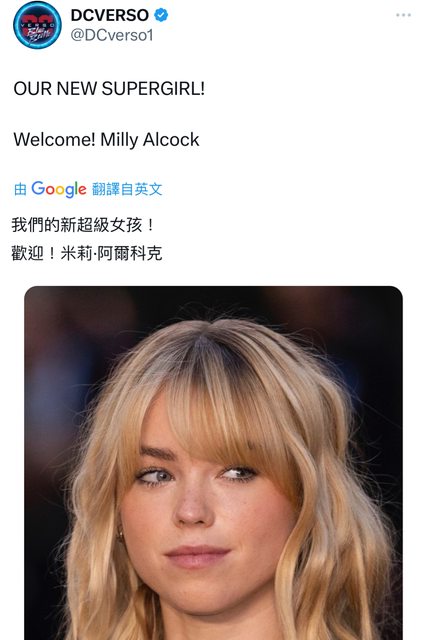Visit the @DCverso1 handle
Viewport: 427px width, 640px height.
(x=112, y=35)
